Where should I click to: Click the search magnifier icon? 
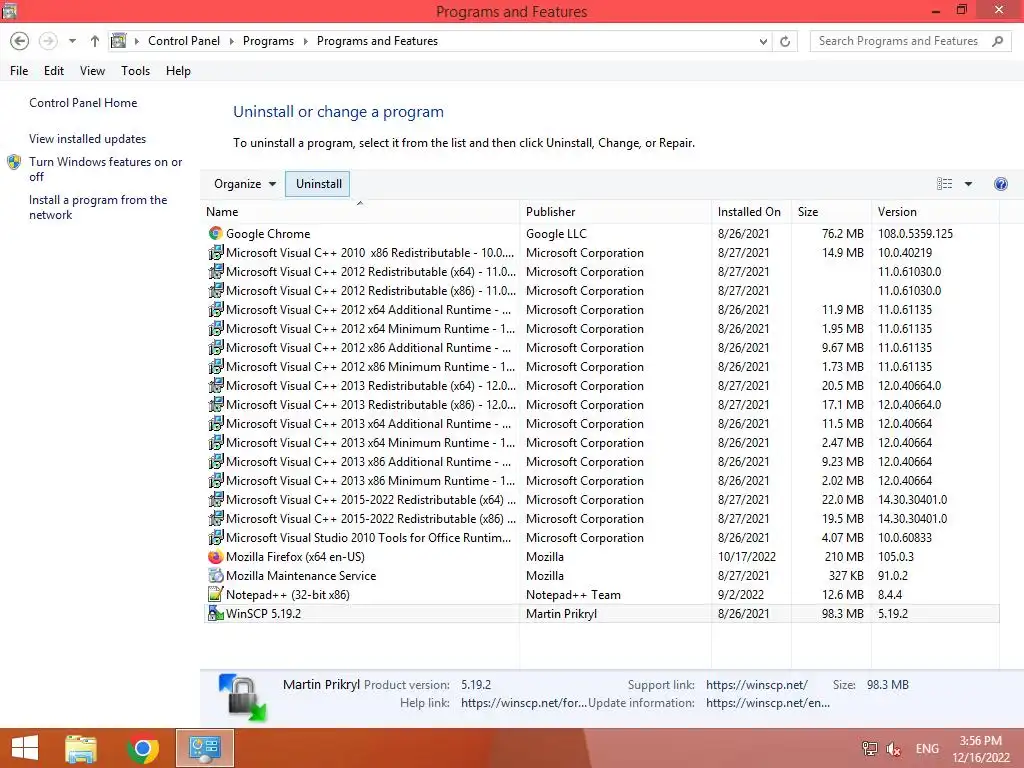click(997, 41)
